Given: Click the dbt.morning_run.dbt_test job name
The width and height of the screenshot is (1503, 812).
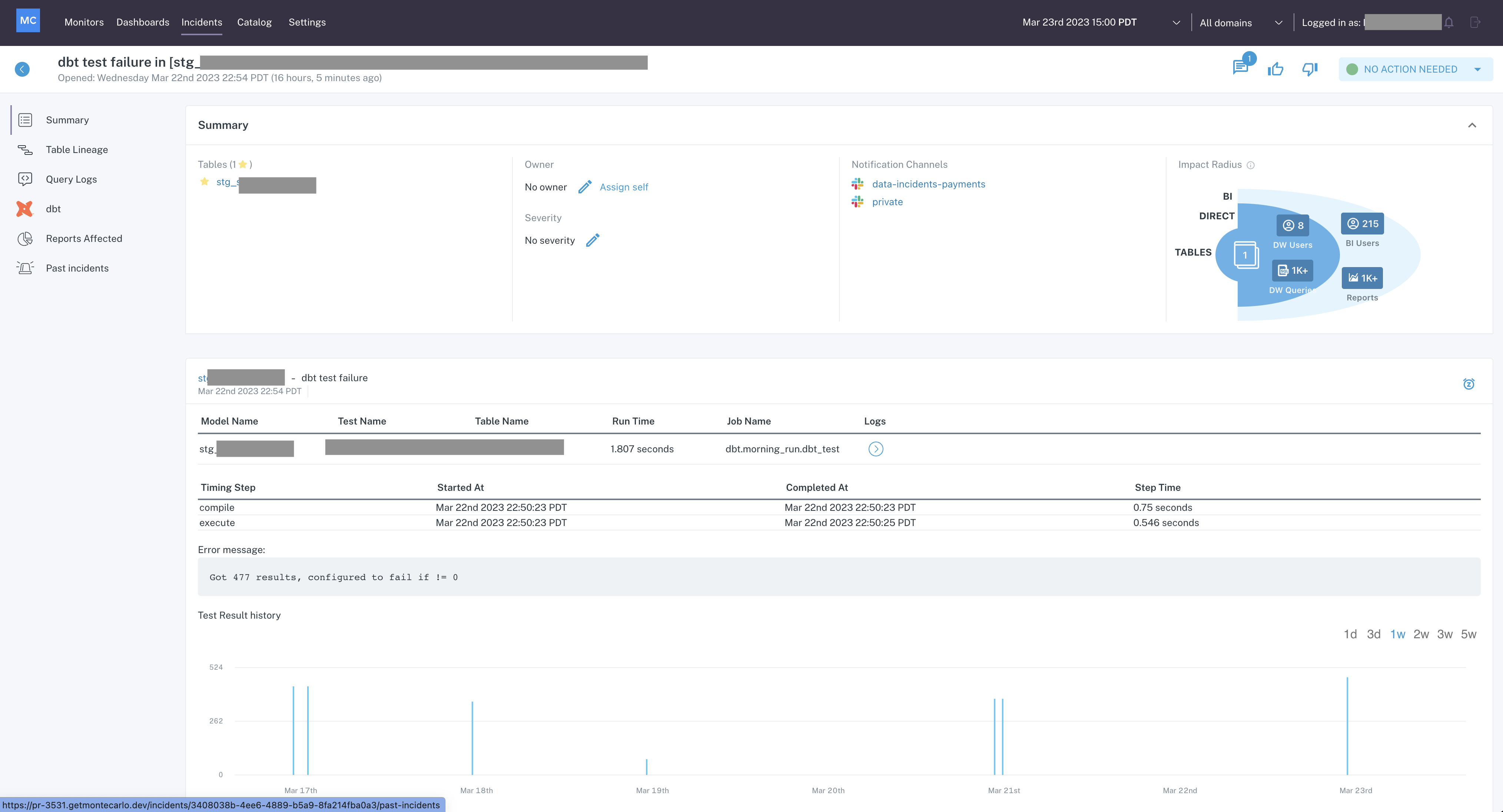Looking at the screenshot, I should click(x=782, y=449).
